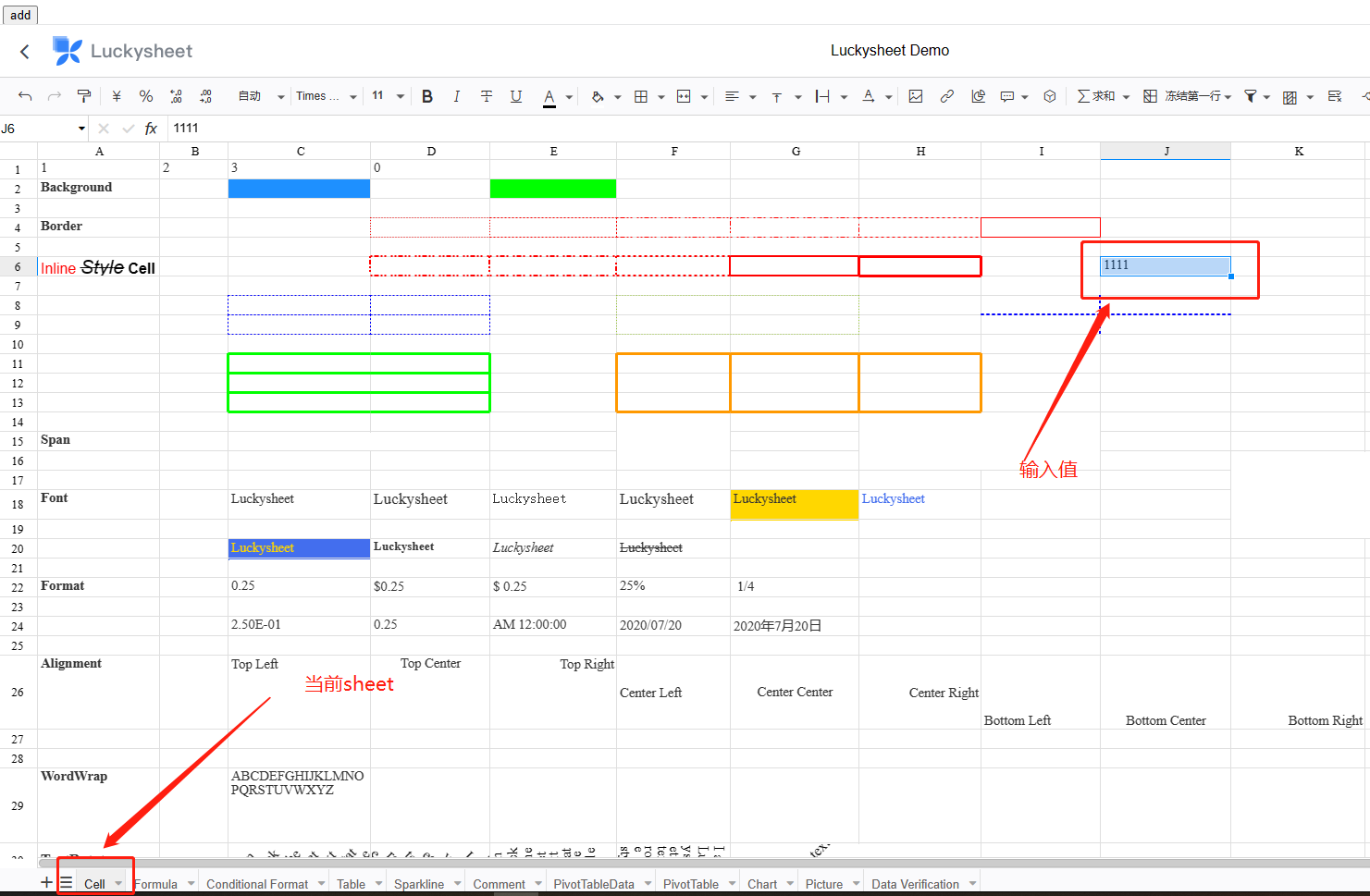Viewport: 1370px width, 896px height.
Task: Activate the filter toggle
Action: coord(1252,96)
